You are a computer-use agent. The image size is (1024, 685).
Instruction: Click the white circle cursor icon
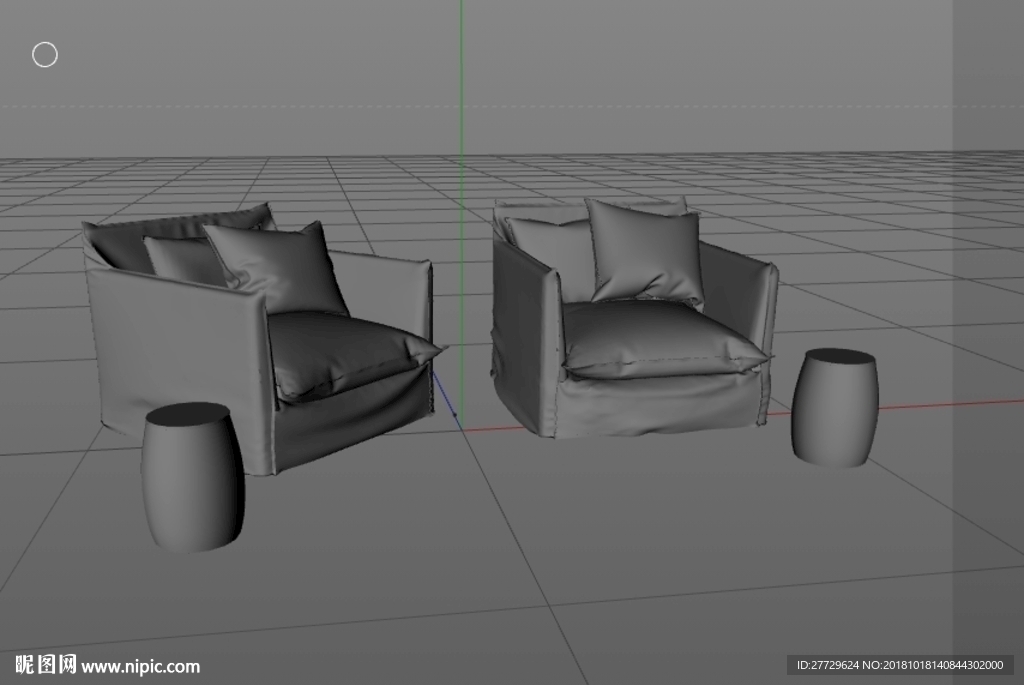coord(44,54)
